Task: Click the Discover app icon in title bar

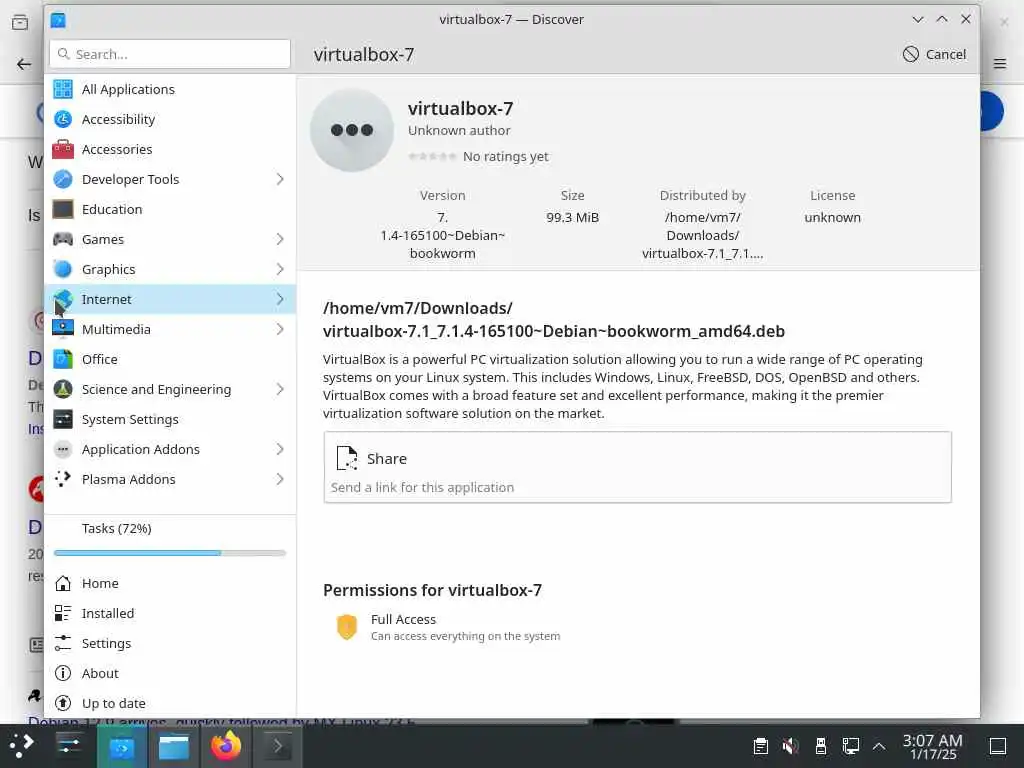Action: pyautogui.click(x=58, y=20)
